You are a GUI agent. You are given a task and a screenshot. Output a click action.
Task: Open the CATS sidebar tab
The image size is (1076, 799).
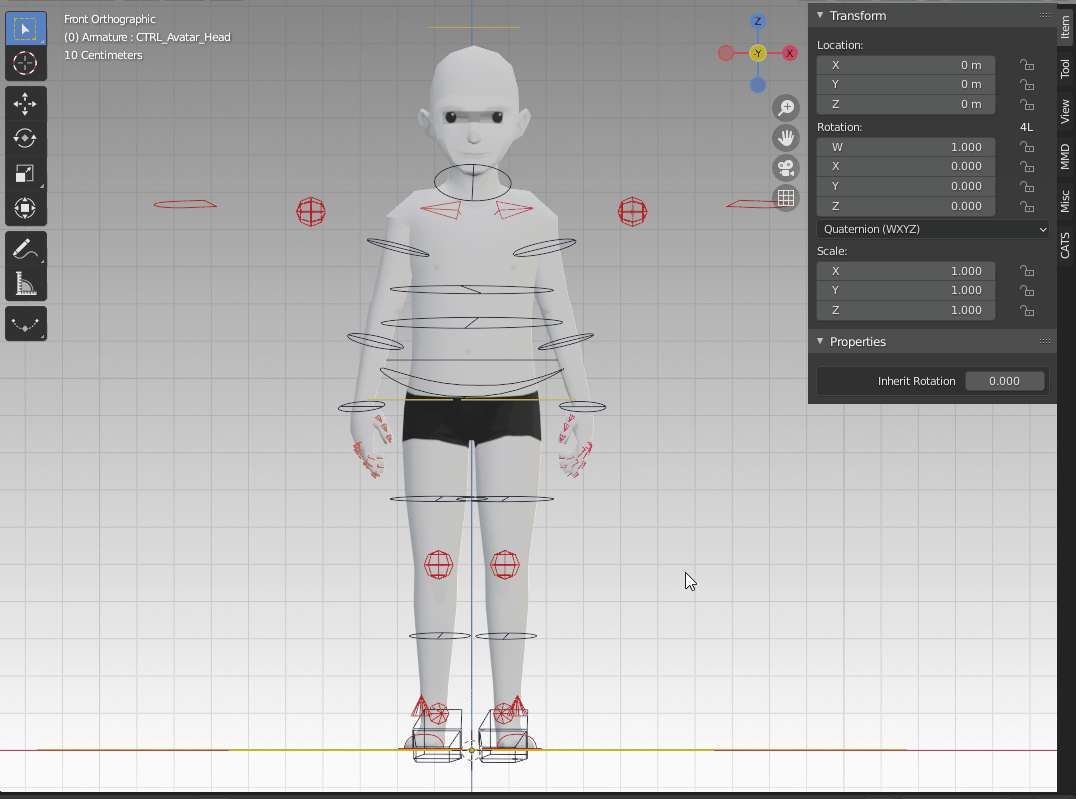pyautogui.click(x=1066, y=245)
